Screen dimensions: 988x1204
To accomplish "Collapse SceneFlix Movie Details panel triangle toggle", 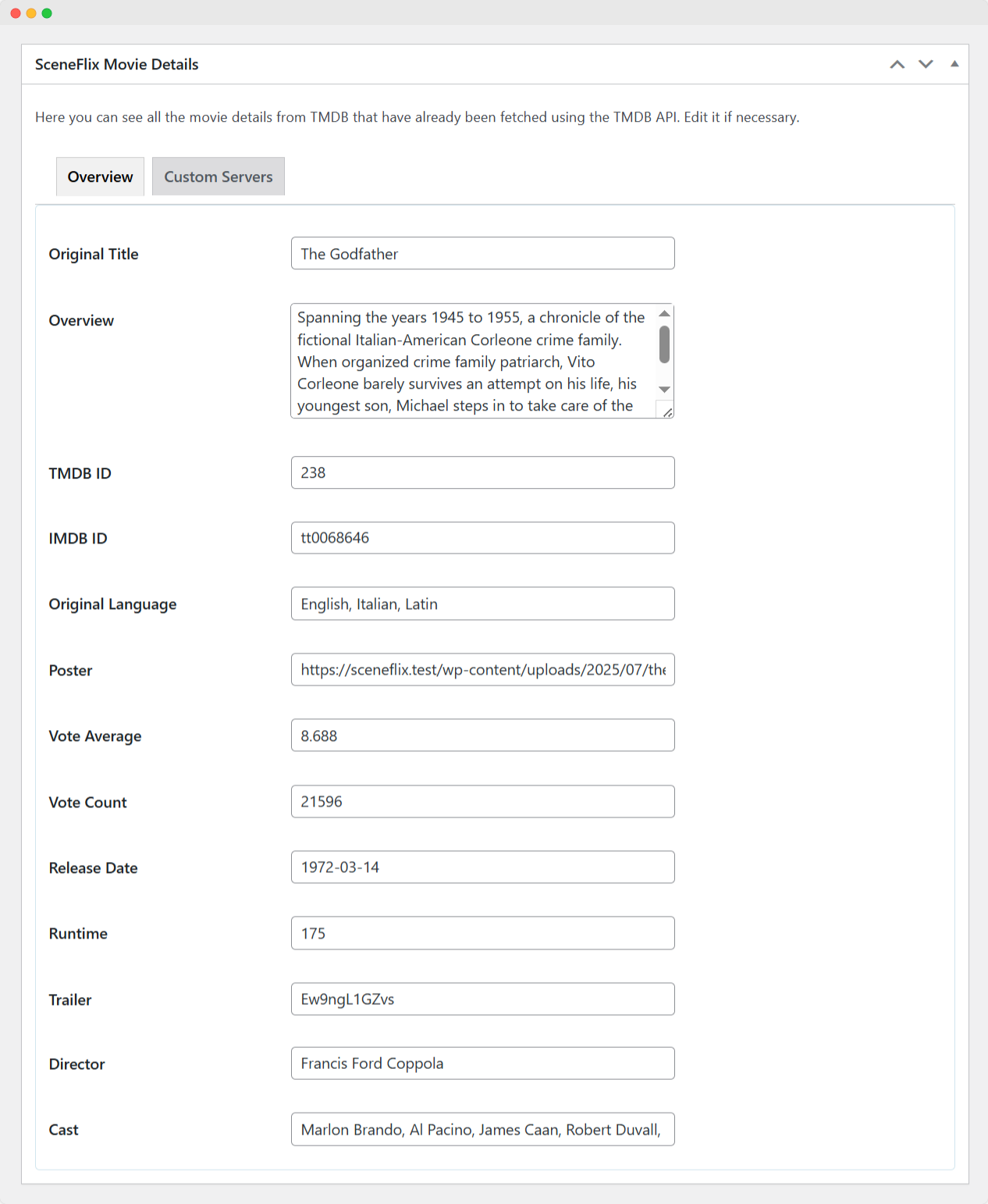I will coord(954,64).
